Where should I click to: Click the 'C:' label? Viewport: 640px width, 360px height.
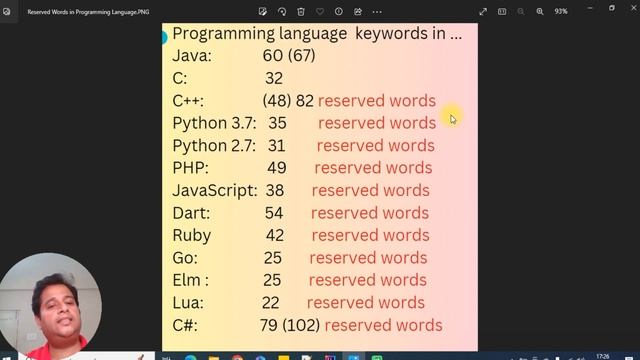(180, 78)
